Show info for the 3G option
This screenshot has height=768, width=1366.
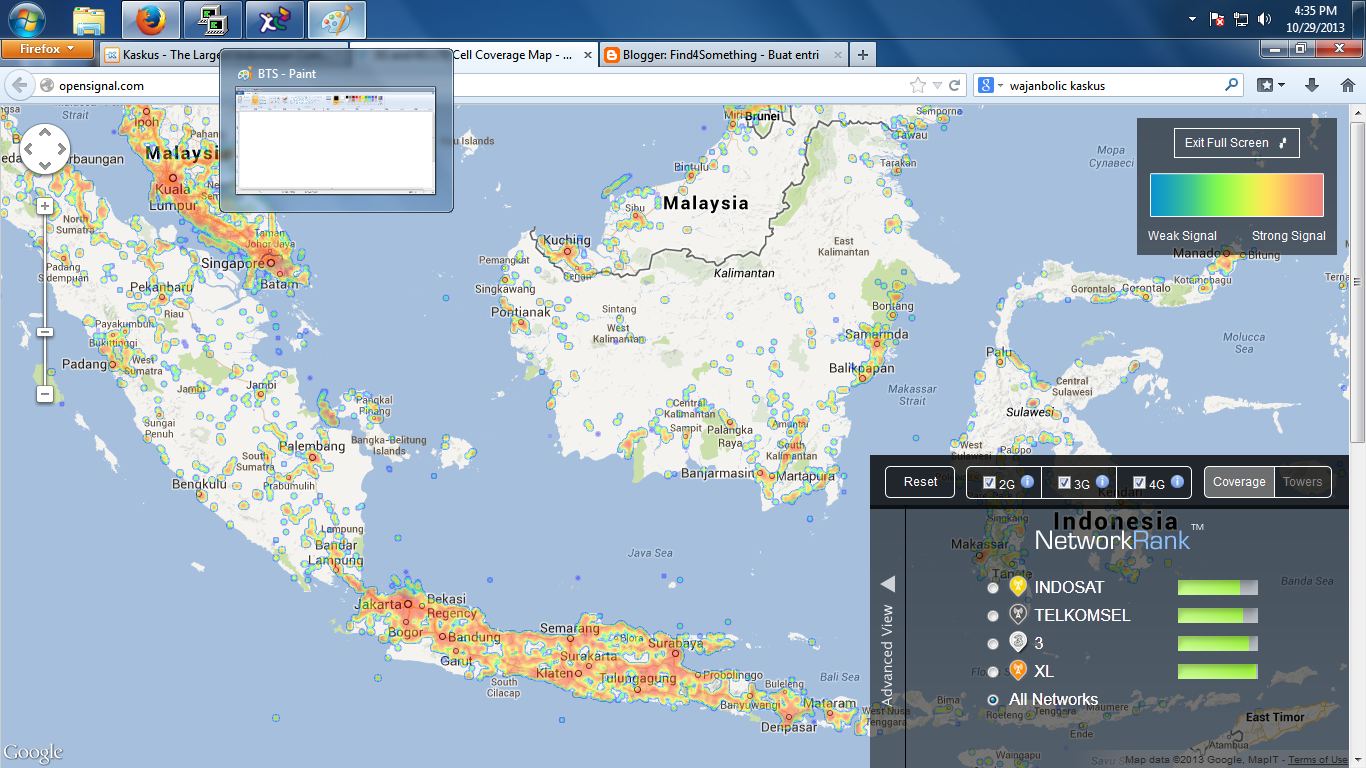1102,482
